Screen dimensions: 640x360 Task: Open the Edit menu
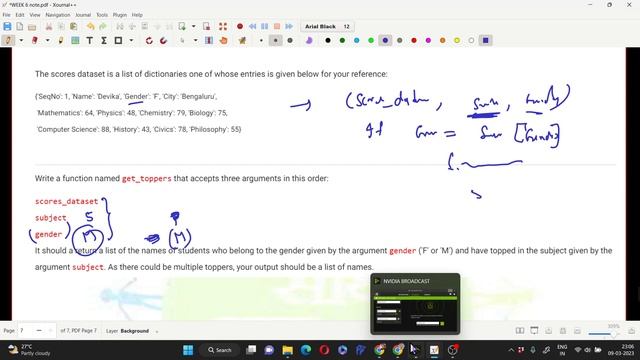coord(20,15)
